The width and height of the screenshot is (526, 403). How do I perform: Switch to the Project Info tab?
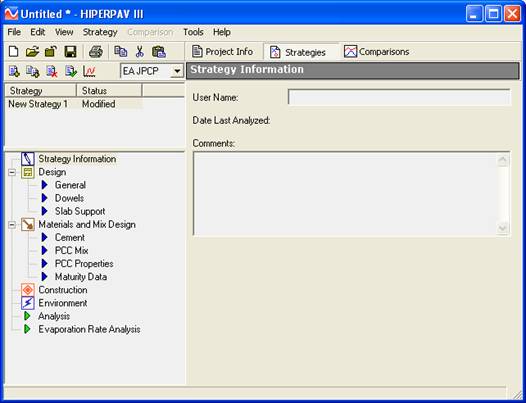(223, 52)
